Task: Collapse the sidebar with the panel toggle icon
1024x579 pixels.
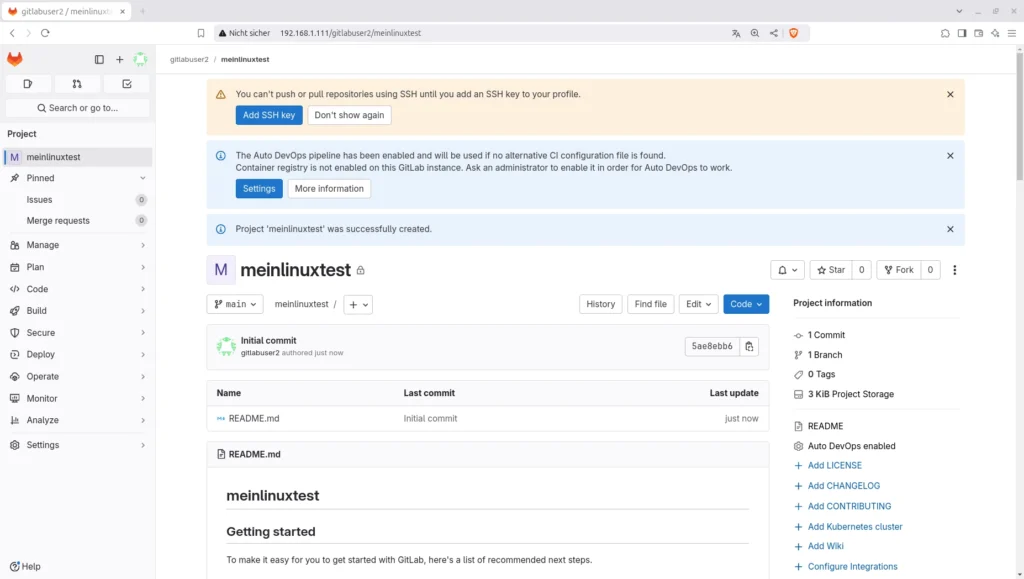Action: click(99, 60)
